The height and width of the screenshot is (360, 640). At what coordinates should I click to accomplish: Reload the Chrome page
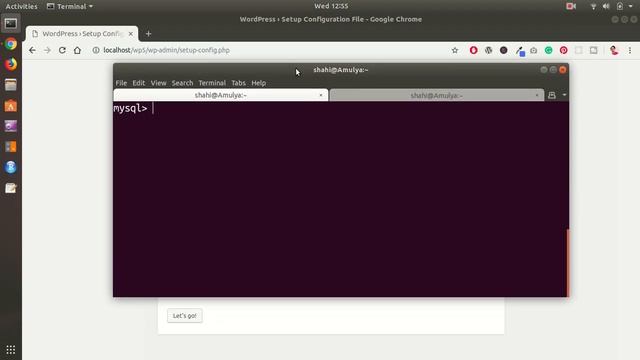click(x=62, y=50)
